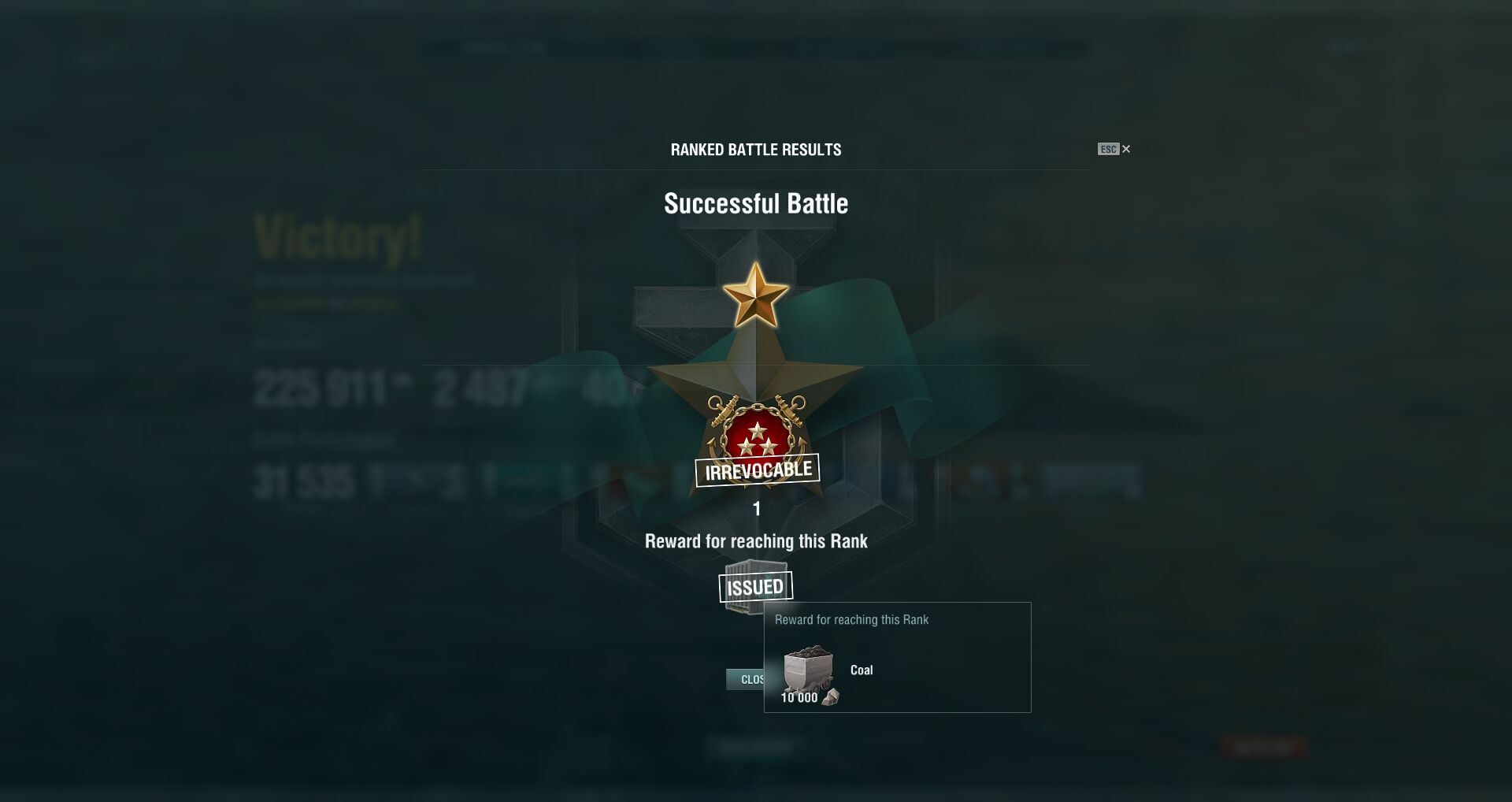Click the coal mine cart icon
This screenshot has width=1512, height=802.
click(x=808, y=668)
